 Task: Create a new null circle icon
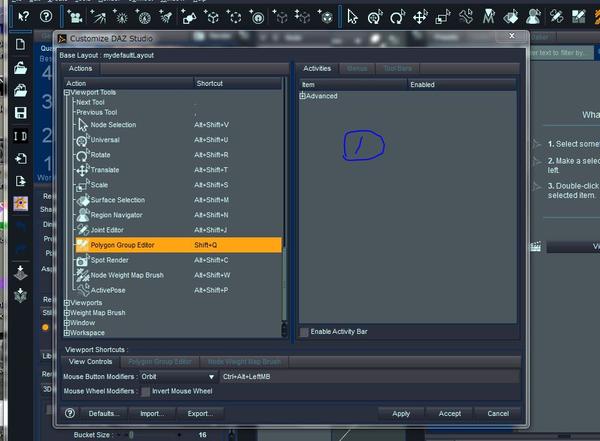(x=235, y=17)
